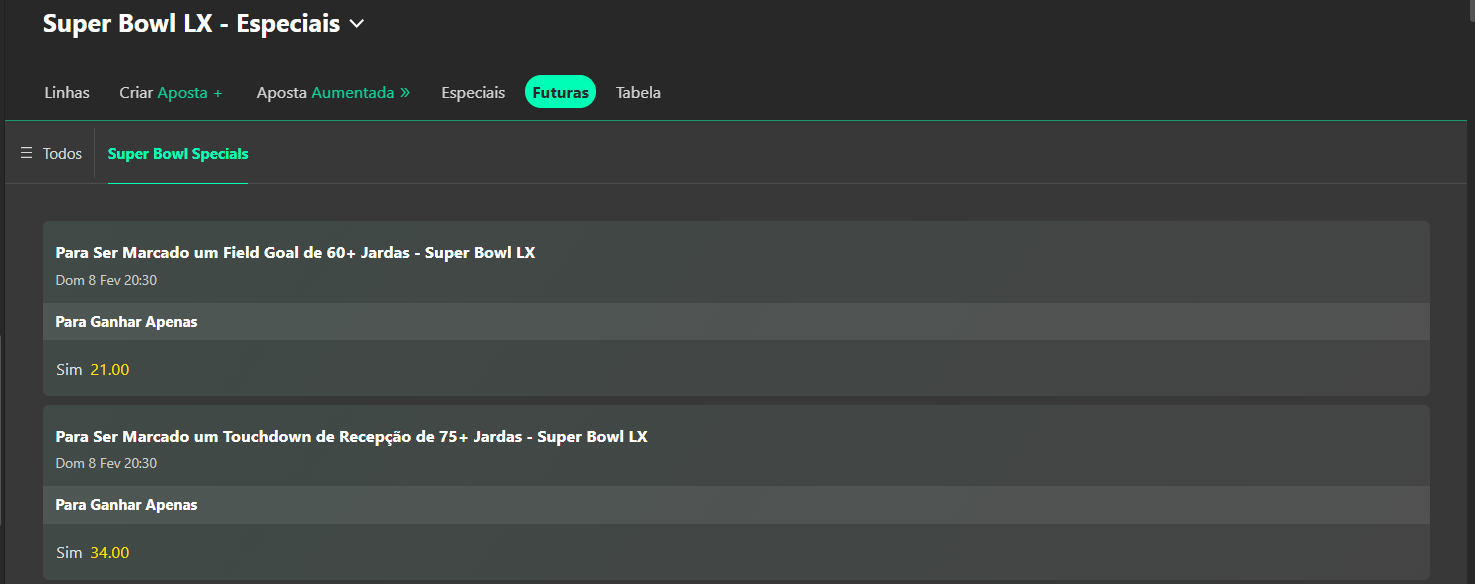Image resolution: width=1475 pixels, height=584 pixels.
Task: Click Para Ganhar Apenas header in Field Goal card
Action: coord(736,322)
